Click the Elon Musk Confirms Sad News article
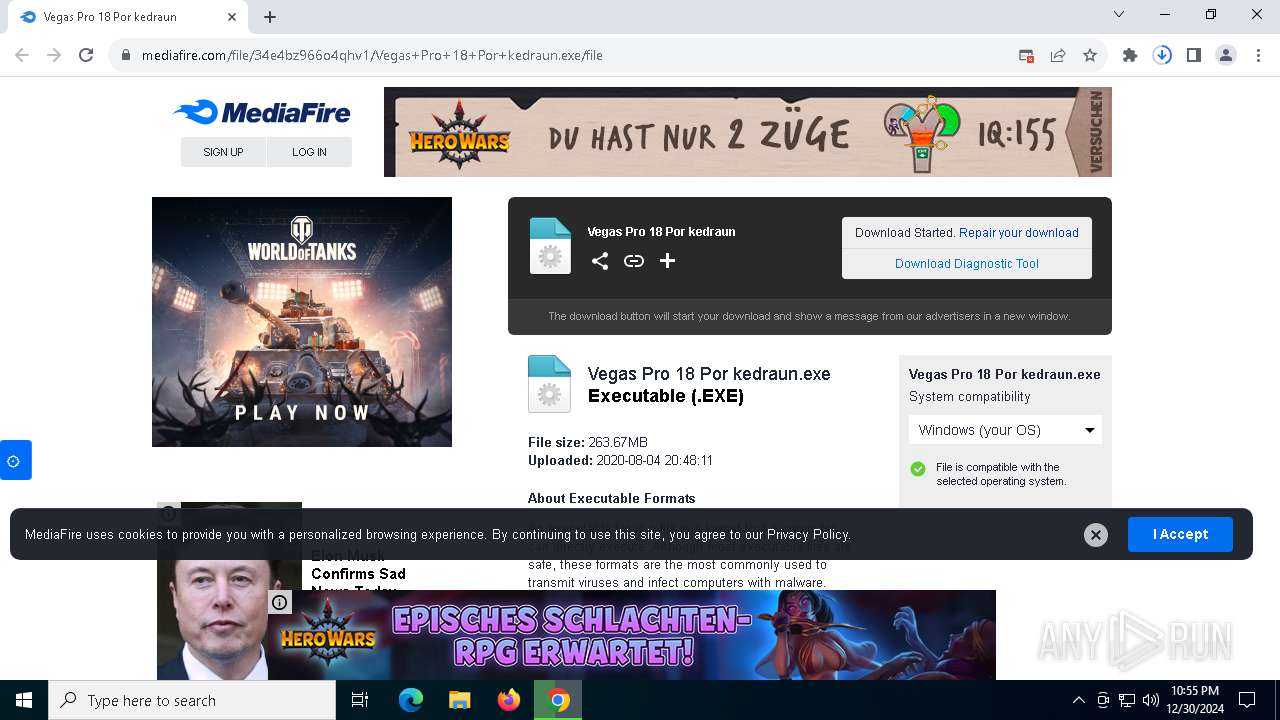Screen dimensions: 1280x720 point(358,574)
